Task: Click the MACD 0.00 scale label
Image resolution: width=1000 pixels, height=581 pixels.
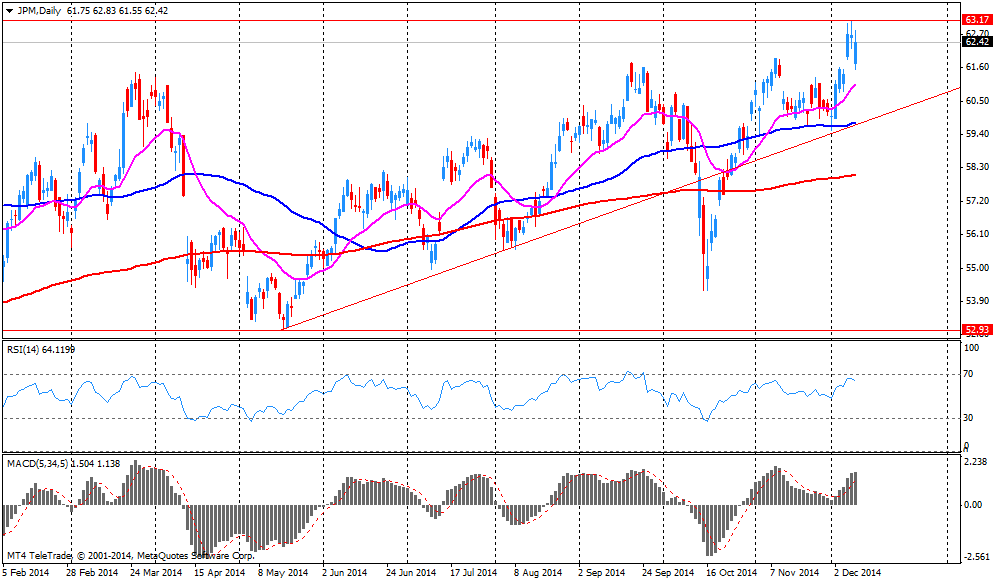Action: (x=972, y=505)
